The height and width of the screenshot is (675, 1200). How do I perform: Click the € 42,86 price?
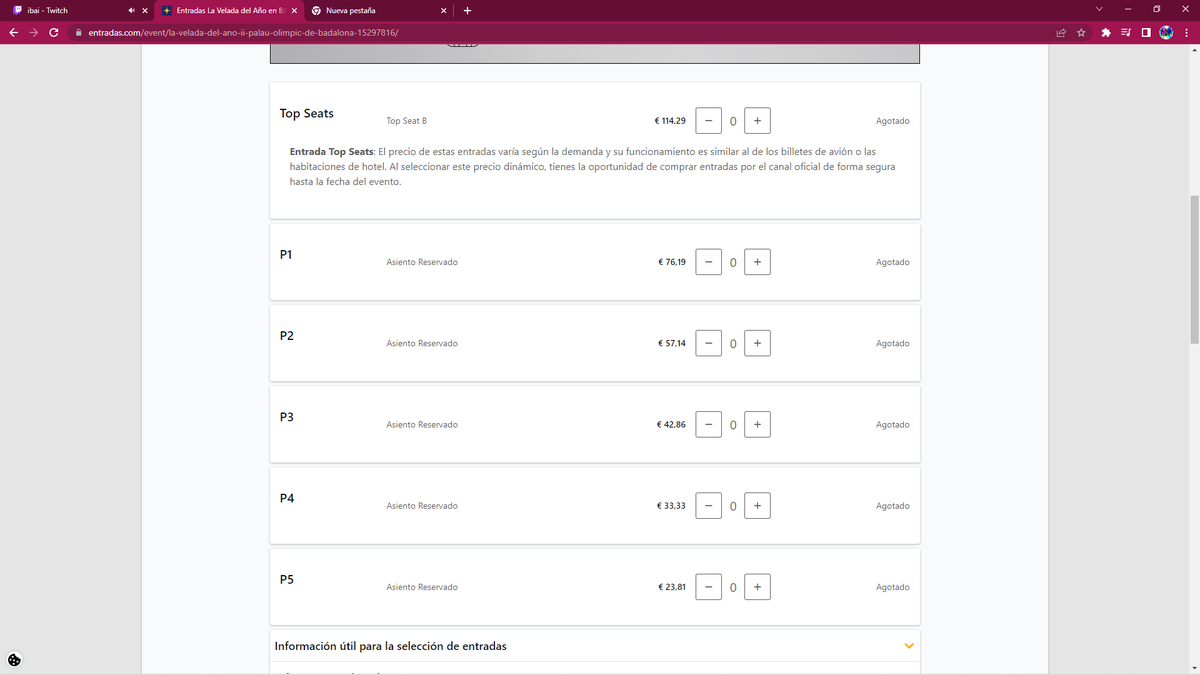click(x=672, y=425)
